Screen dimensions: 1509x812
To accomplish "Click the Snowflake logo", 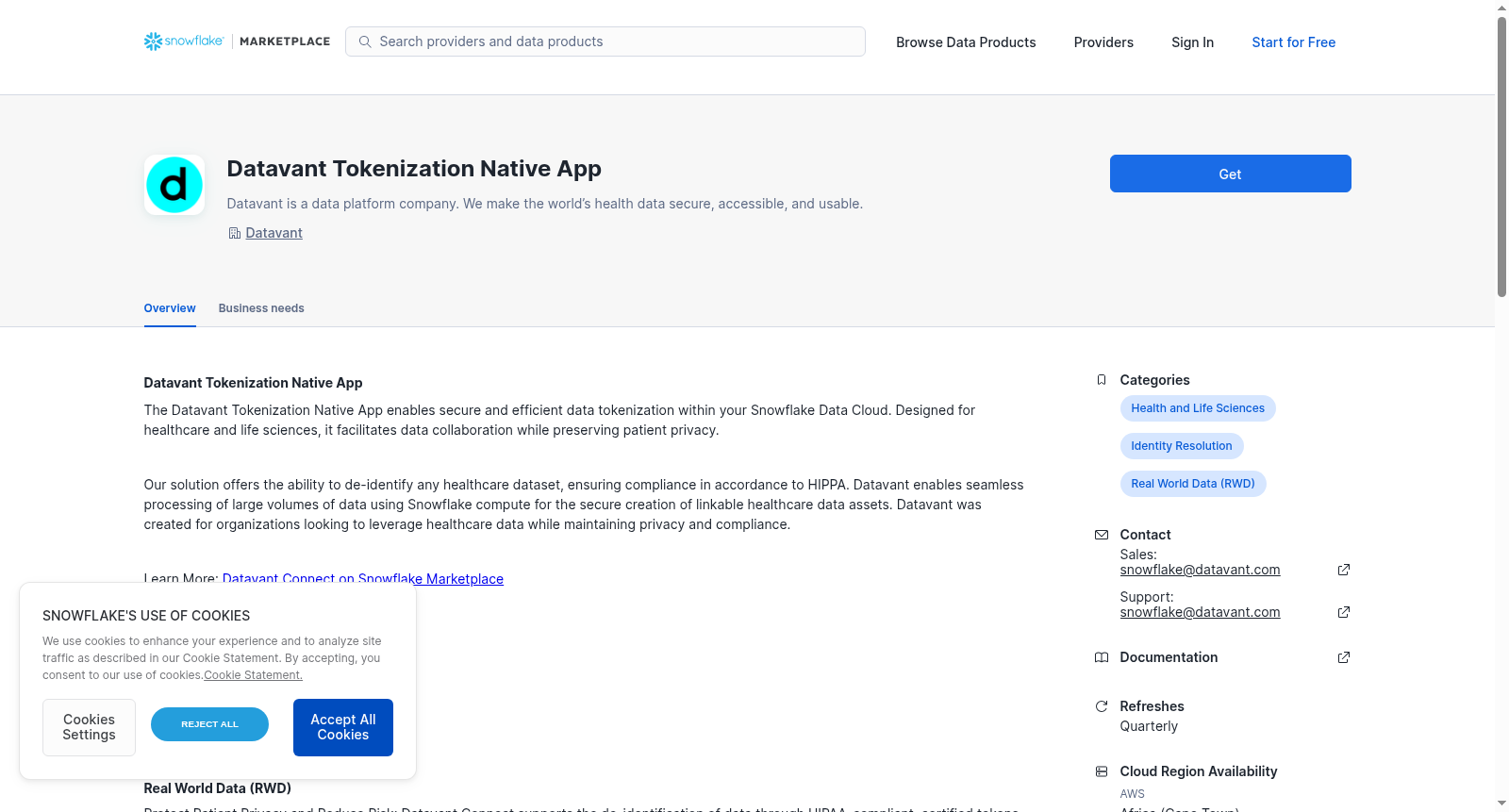I will pyautogui.click(x=184, y=41).
